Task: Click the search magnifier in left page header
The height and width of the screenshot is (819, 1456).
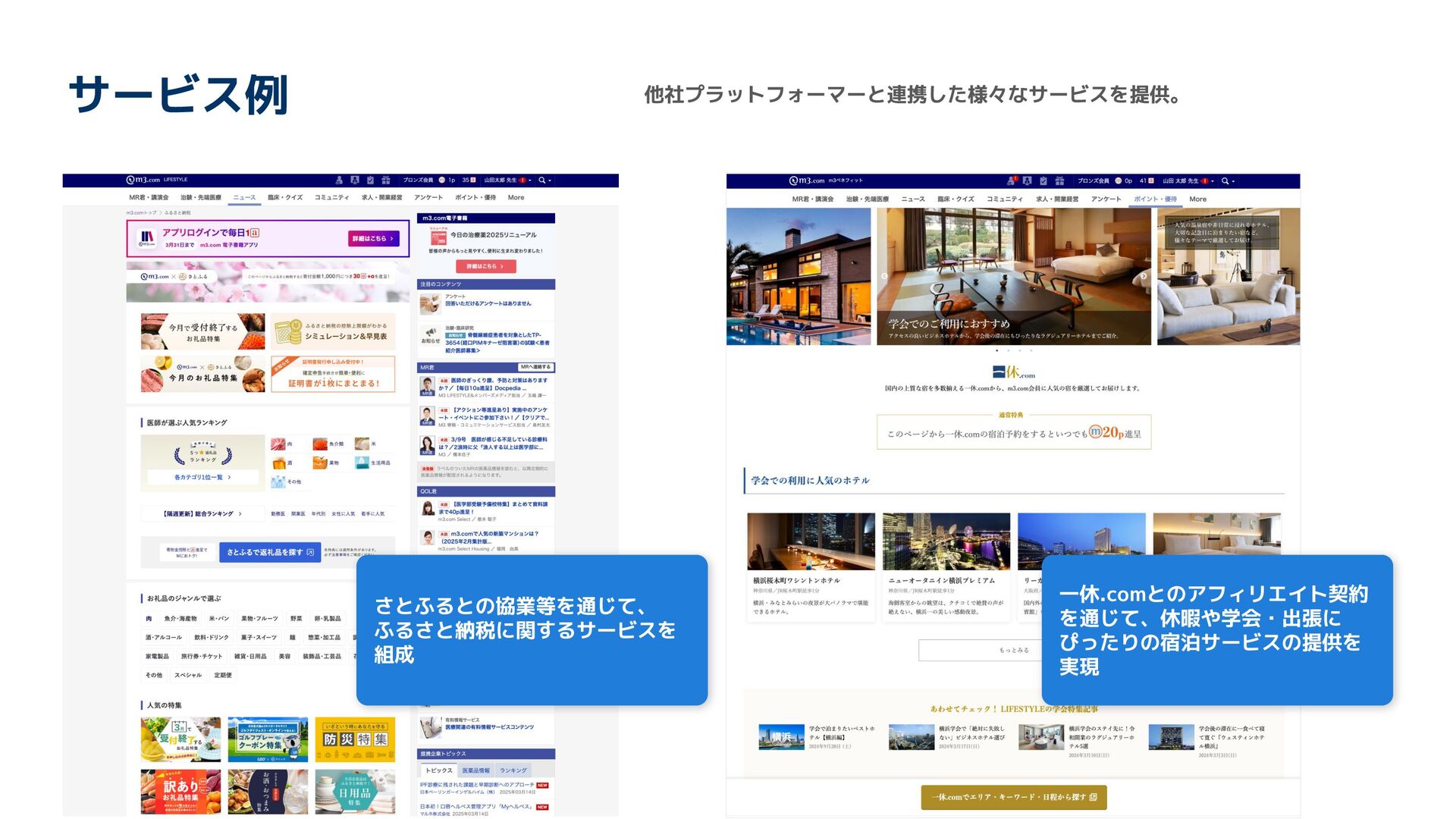Action: click(x=541, y=180)
